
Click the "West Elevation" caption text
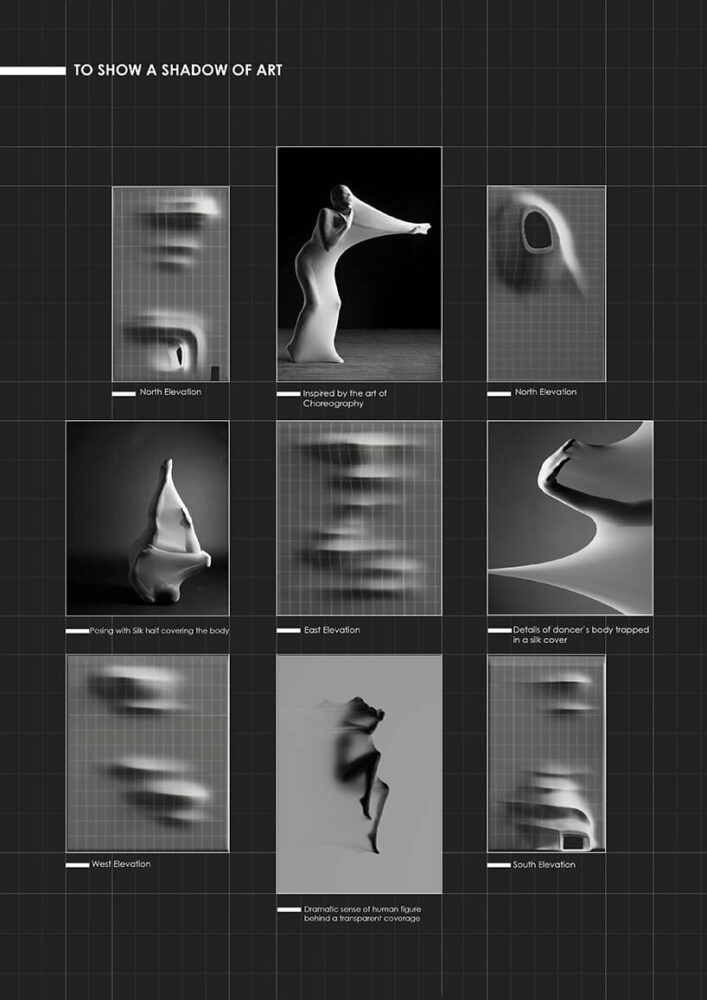[x=120, y=864]
